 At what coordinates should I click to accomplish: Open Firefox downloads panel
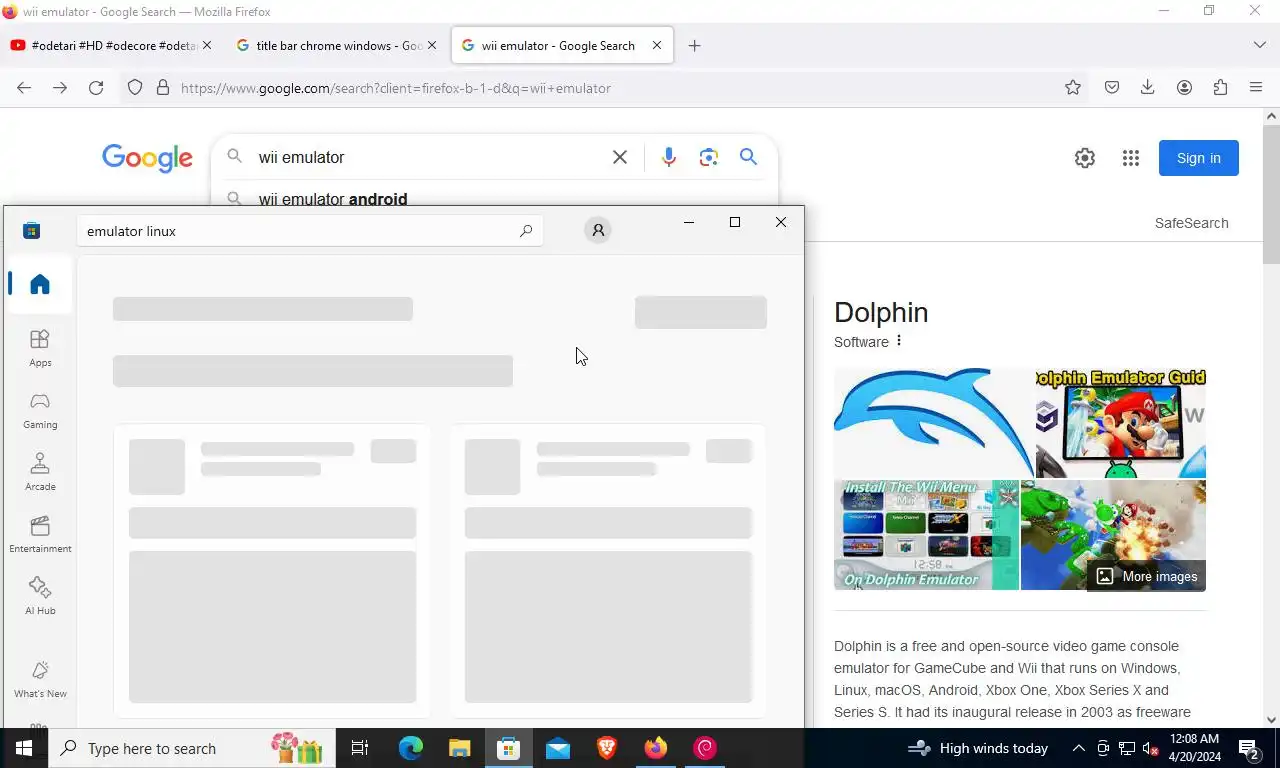[1148, 88]
